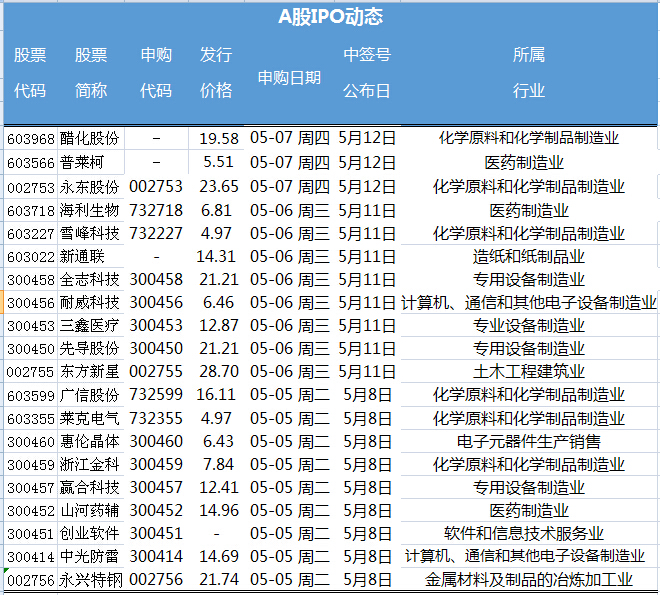Select price cell 5.51

pyautogui.click(x=218, y=162)
